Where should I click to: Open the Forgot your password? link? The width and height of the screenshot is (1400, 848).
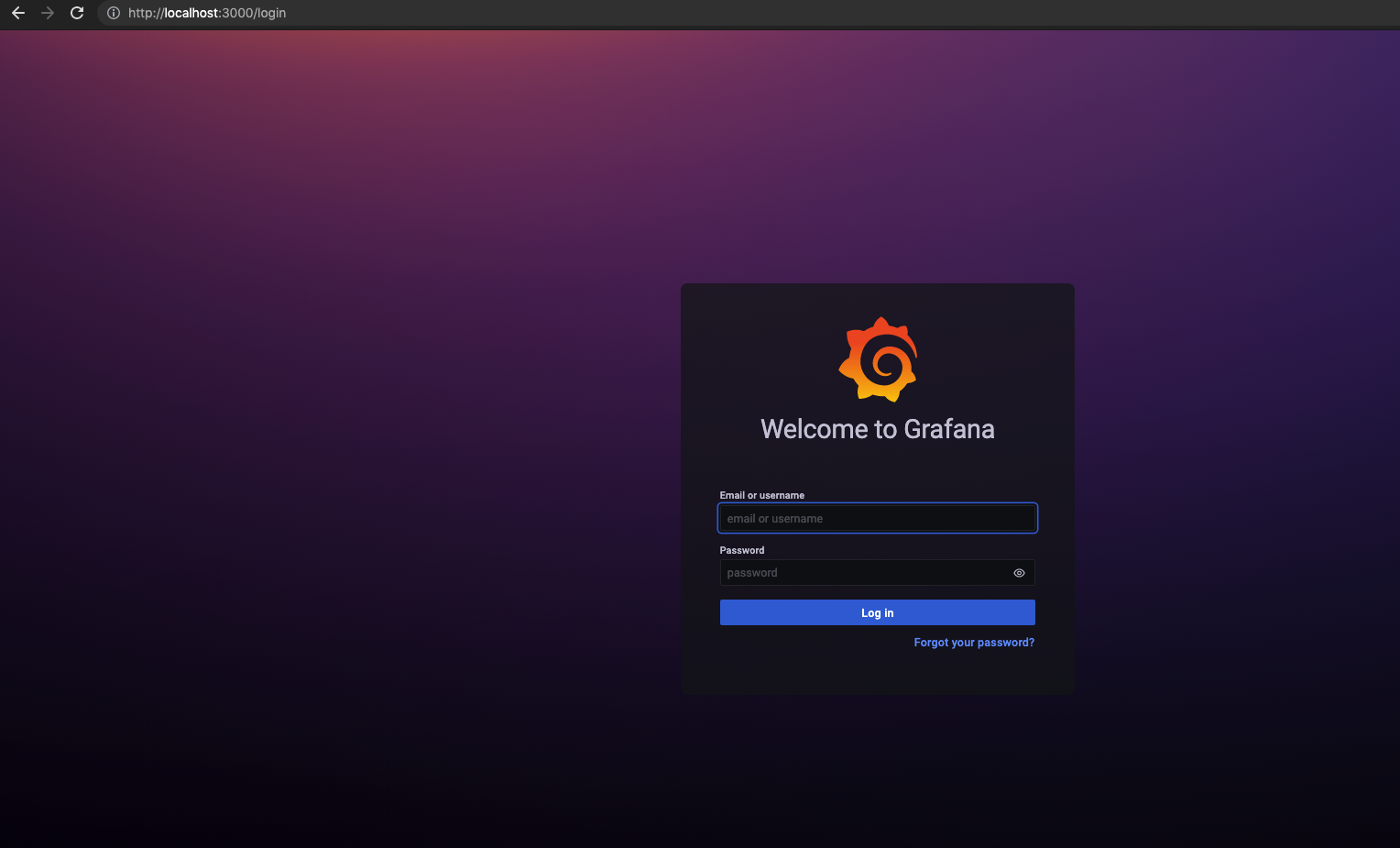(x=974, y=643)
